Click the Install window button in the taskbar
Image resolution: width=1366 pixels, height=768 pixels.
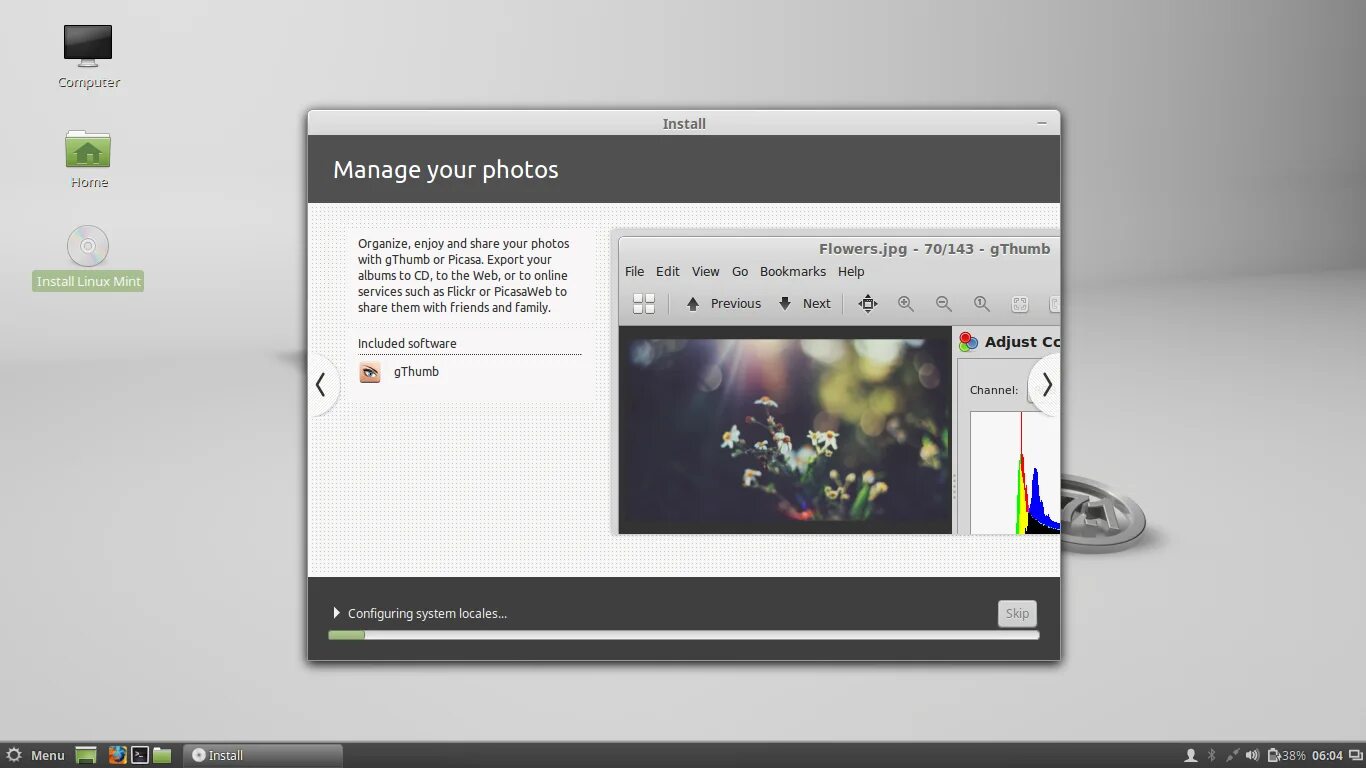click(263, 755)
